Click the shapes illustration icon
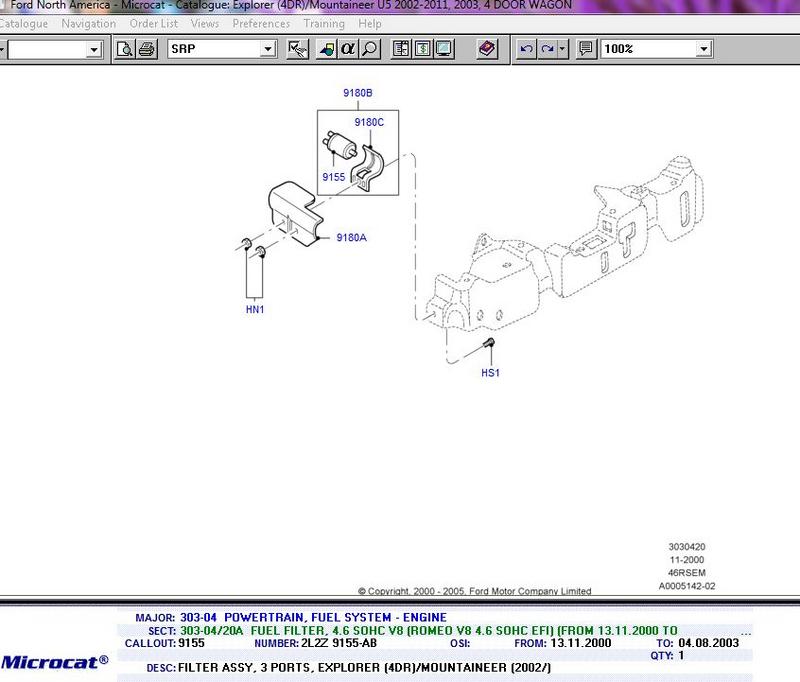 pos(327,49)
